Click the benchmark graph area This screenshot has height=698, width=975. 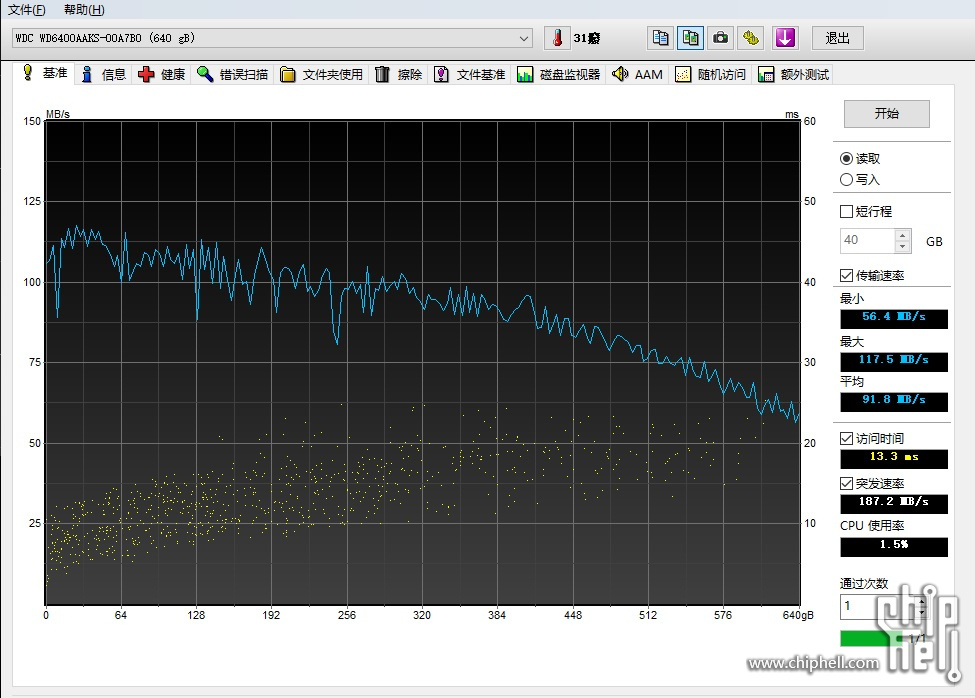click(422, 362)
